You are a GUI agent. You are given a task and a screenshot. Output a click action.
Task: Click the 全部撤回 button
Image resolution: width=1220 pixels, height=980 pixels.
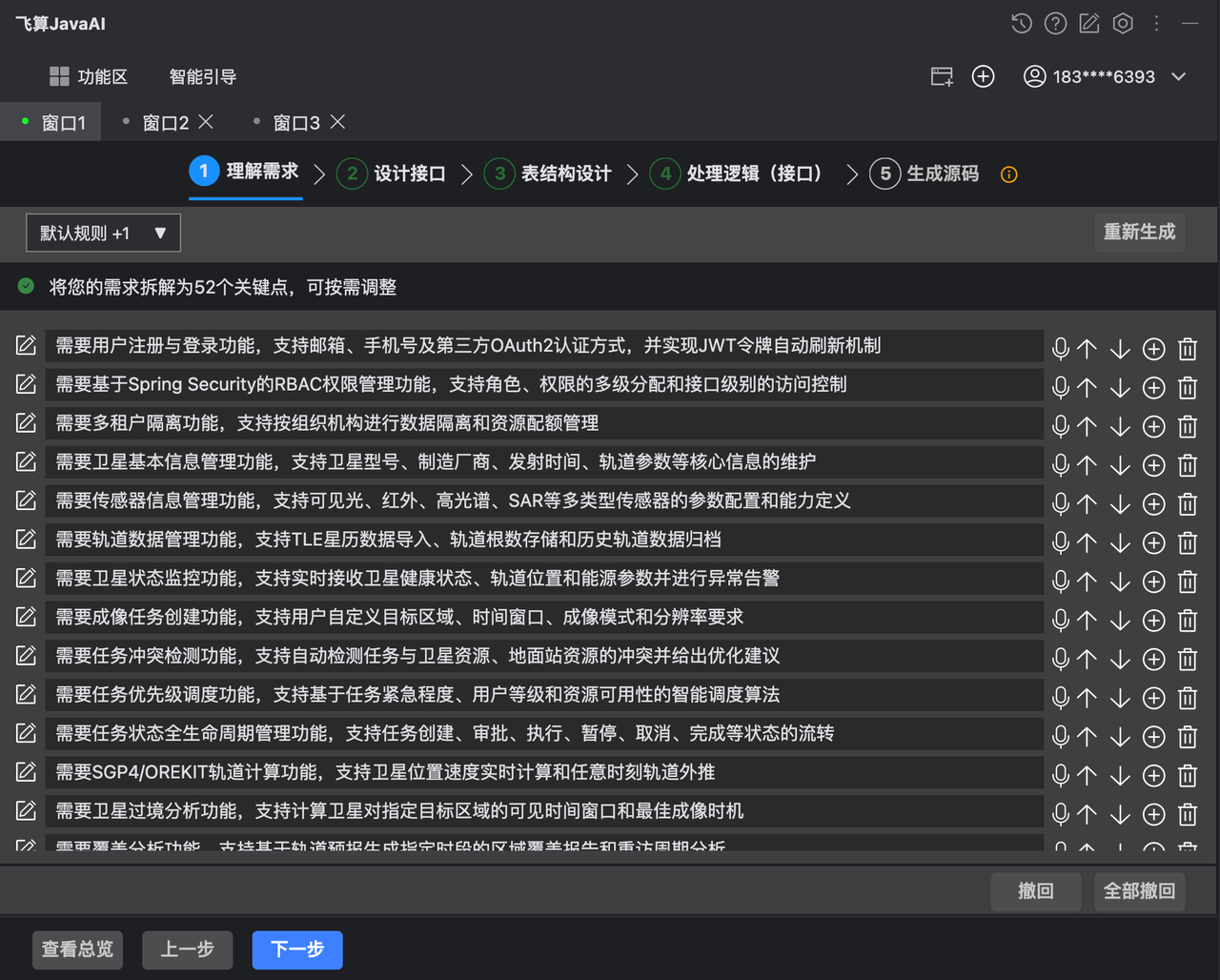point(1139,891)
